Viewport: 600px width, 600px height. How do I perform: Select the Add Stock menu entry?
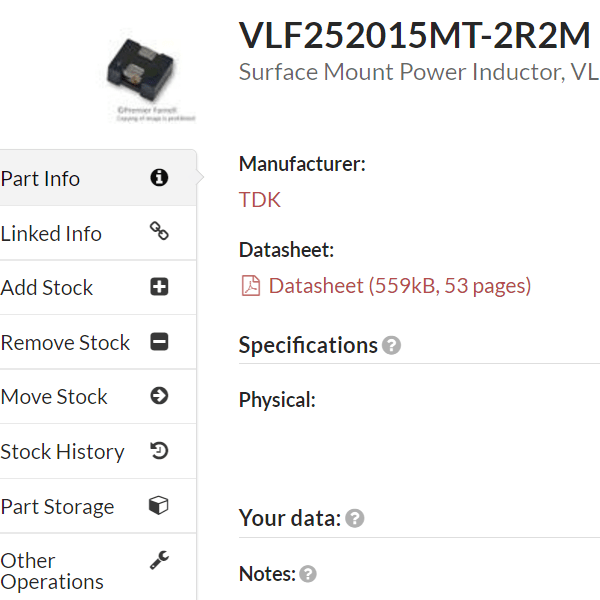tap(47, 288)
